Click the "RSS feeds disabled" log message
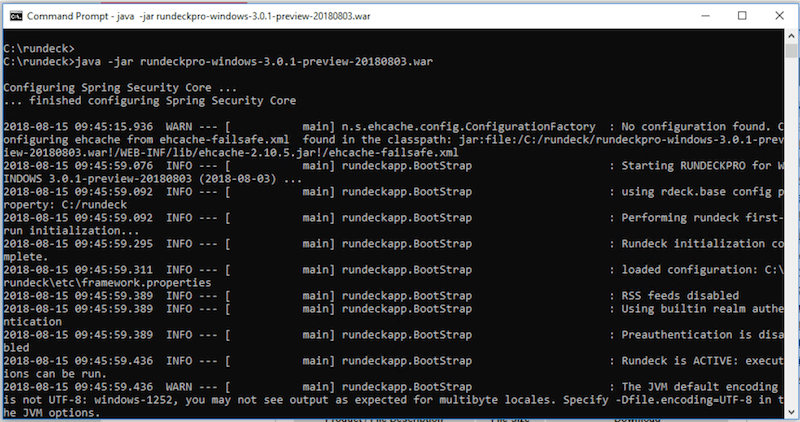Image resolution: width=800 pixels, height=422 pixels. pos(680,296)
